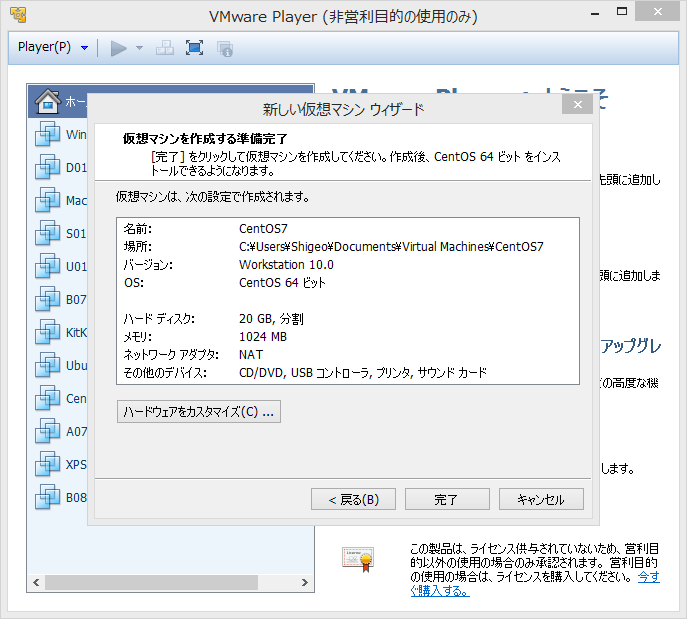
Task: Click the Unity mode toolbar icon
Action: coord(225,48)
